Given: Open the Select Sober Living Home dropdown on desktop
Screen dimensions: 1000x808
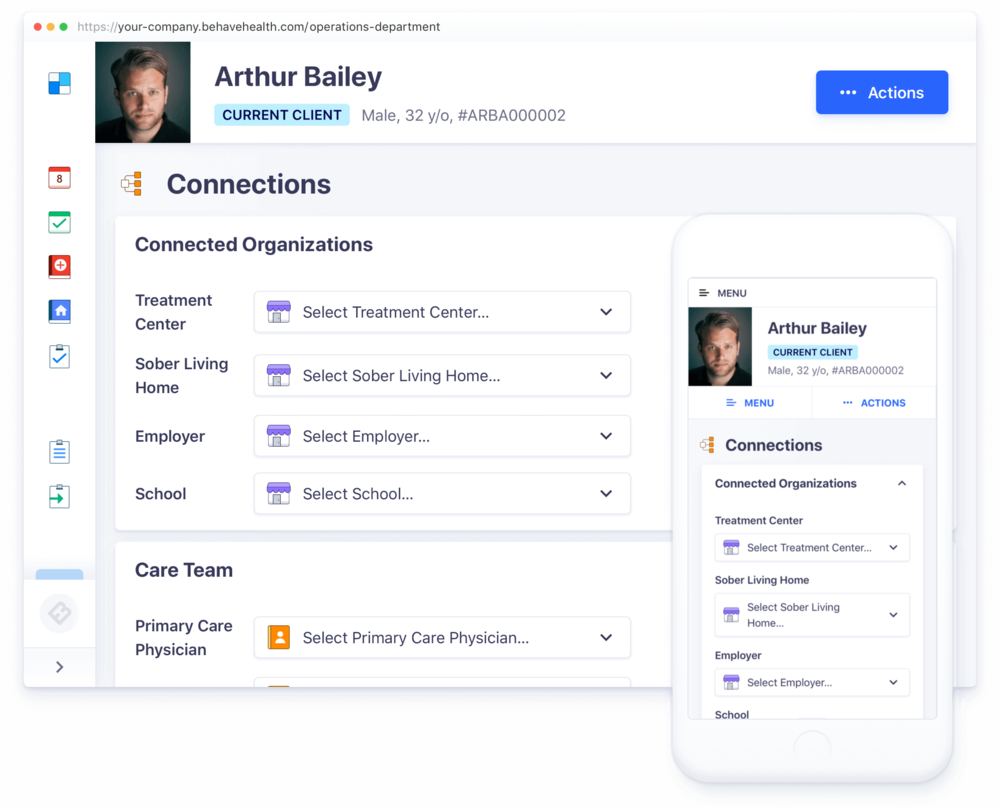Looking at the screenshot, I should tap(442, 376).
